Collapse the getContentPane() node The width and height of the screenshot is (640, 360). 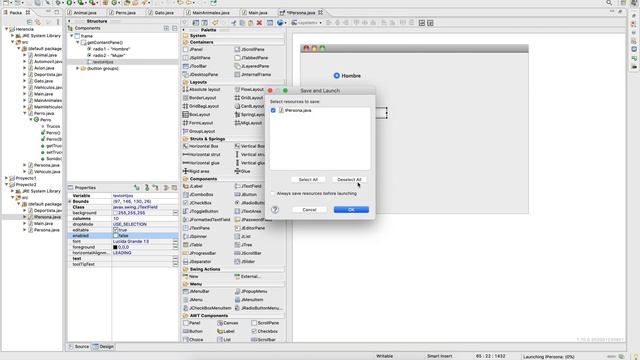(78, 42)
